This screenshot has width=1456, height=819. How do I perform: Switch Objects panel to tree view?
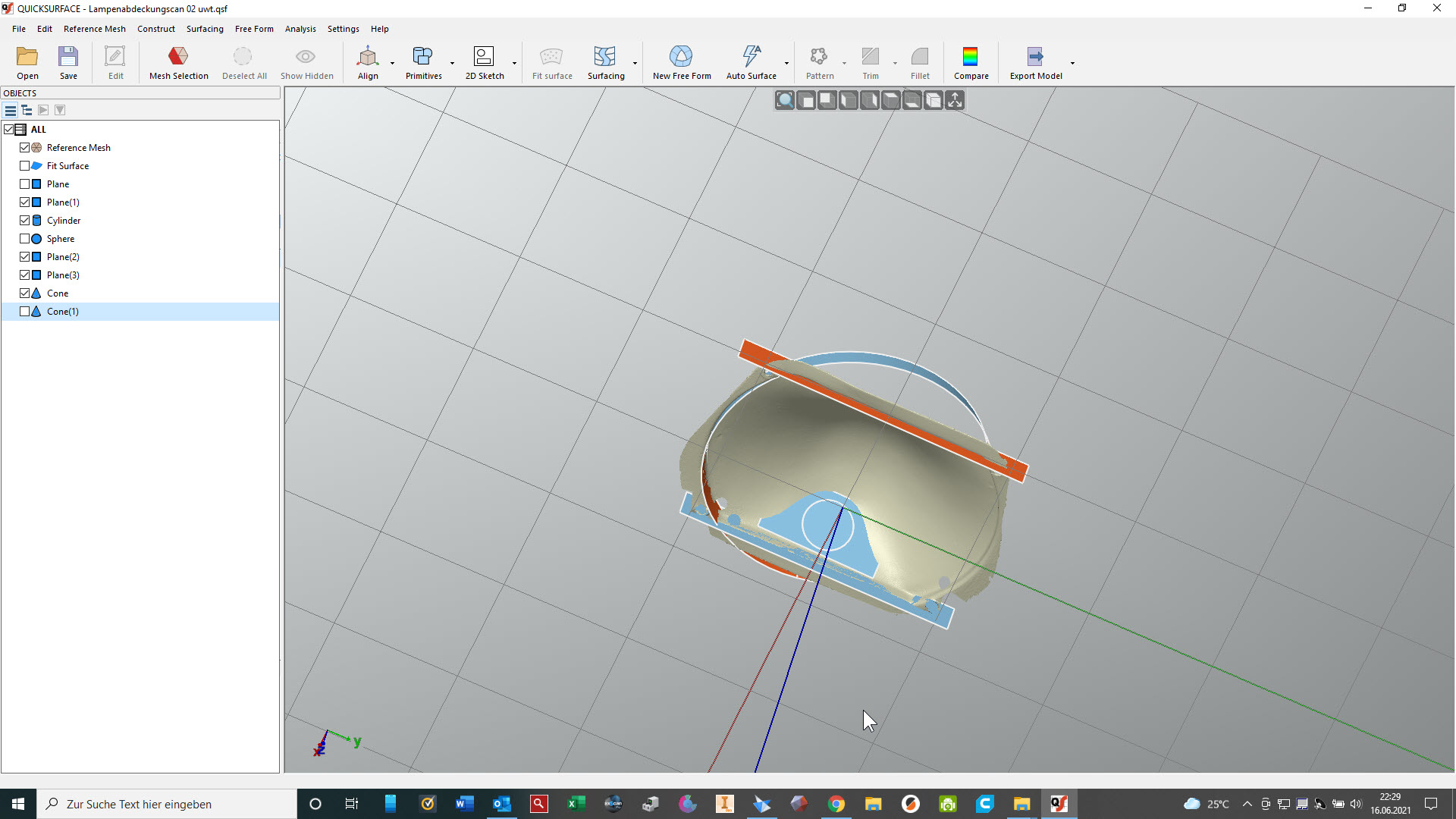click(27, 110)
